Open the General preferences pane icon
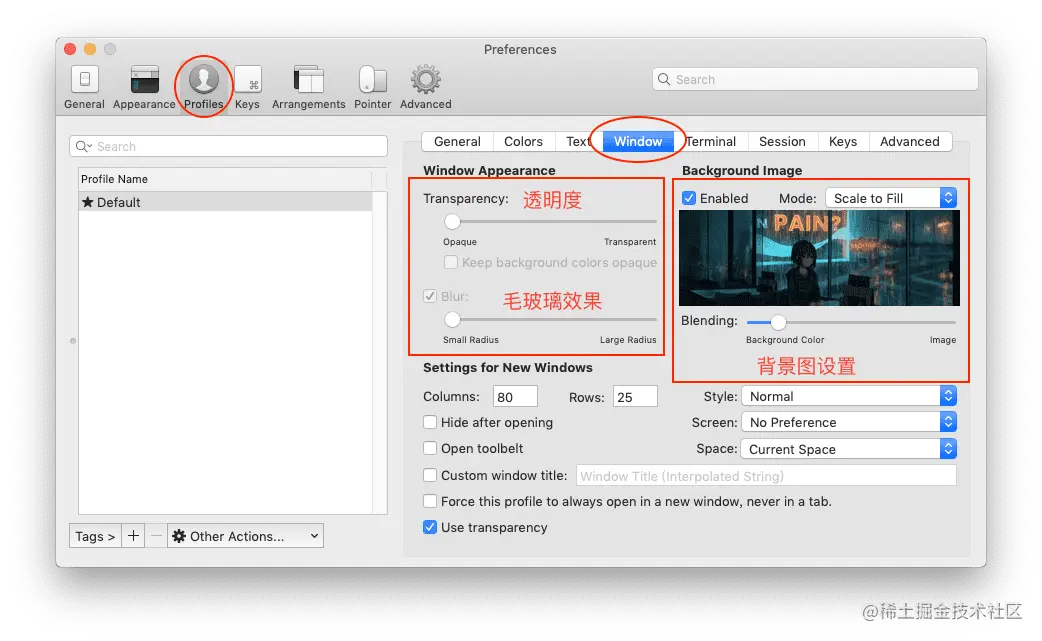Screen dimensions: 1042x641 coord(84,80)
